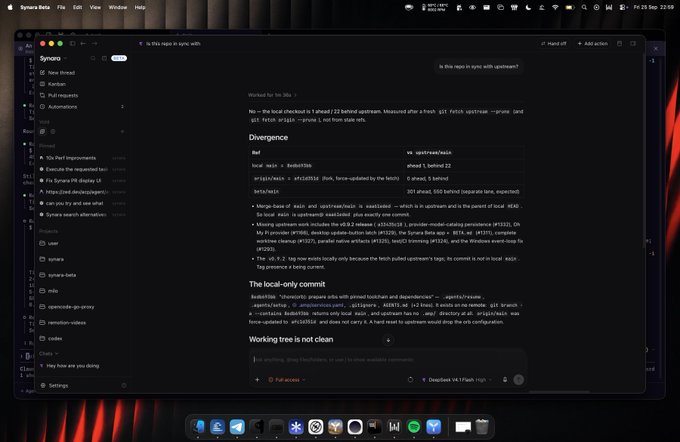The height and width of the screenshot is (442, 680).
Task: Toggle the bottom panel layout icon
Action: pos(619,43)
